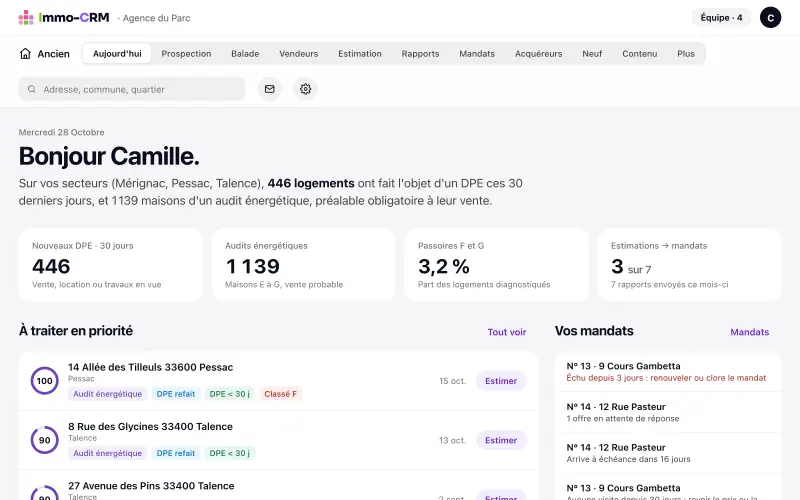Click DPE < 30 j tag on Allée des Tilleuls
Image resolution: width=800 pixels, height=500 pixels.
[x=230, y=394]
